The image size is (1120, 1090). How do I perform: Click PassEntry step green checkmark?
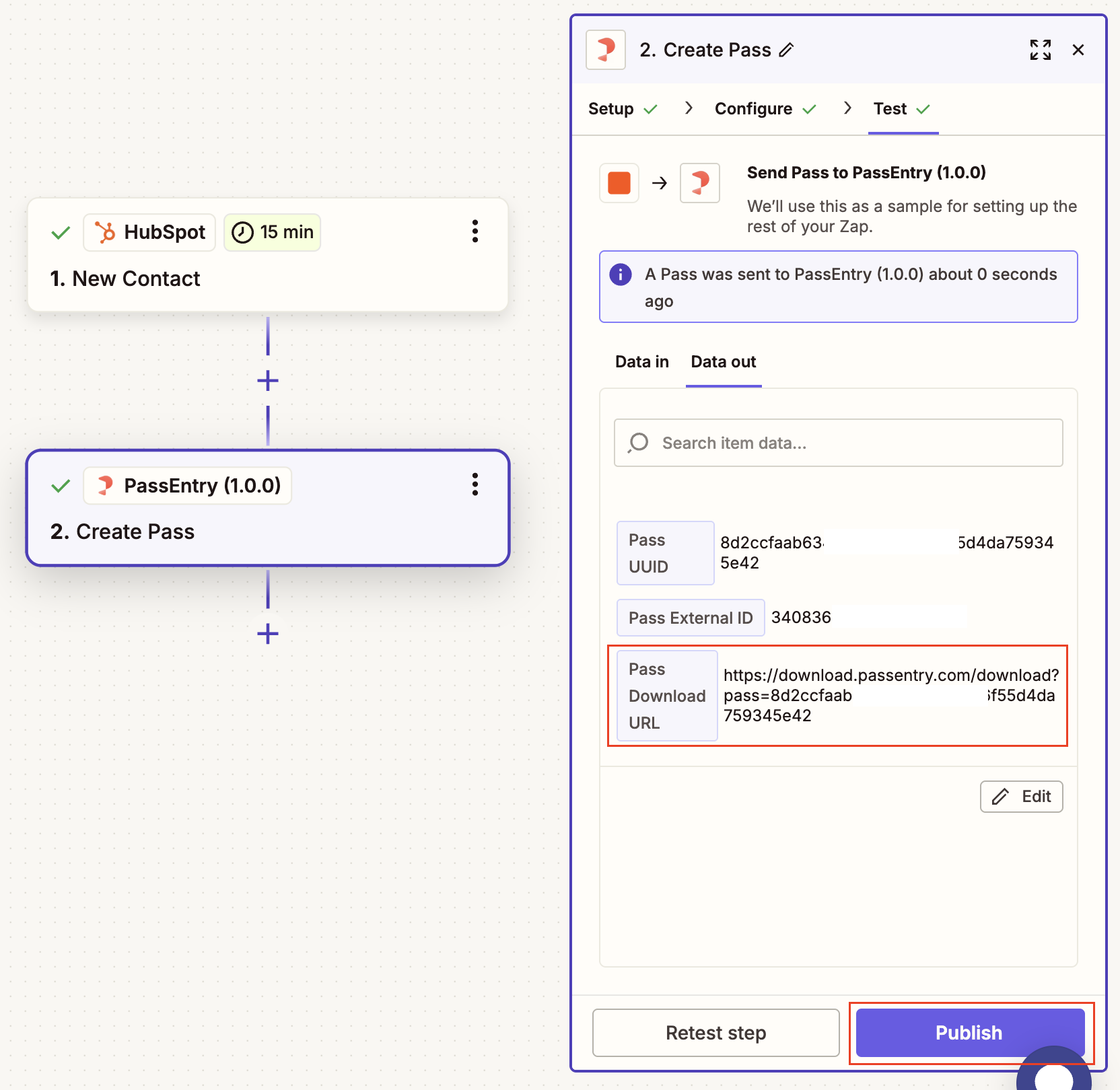61,486
